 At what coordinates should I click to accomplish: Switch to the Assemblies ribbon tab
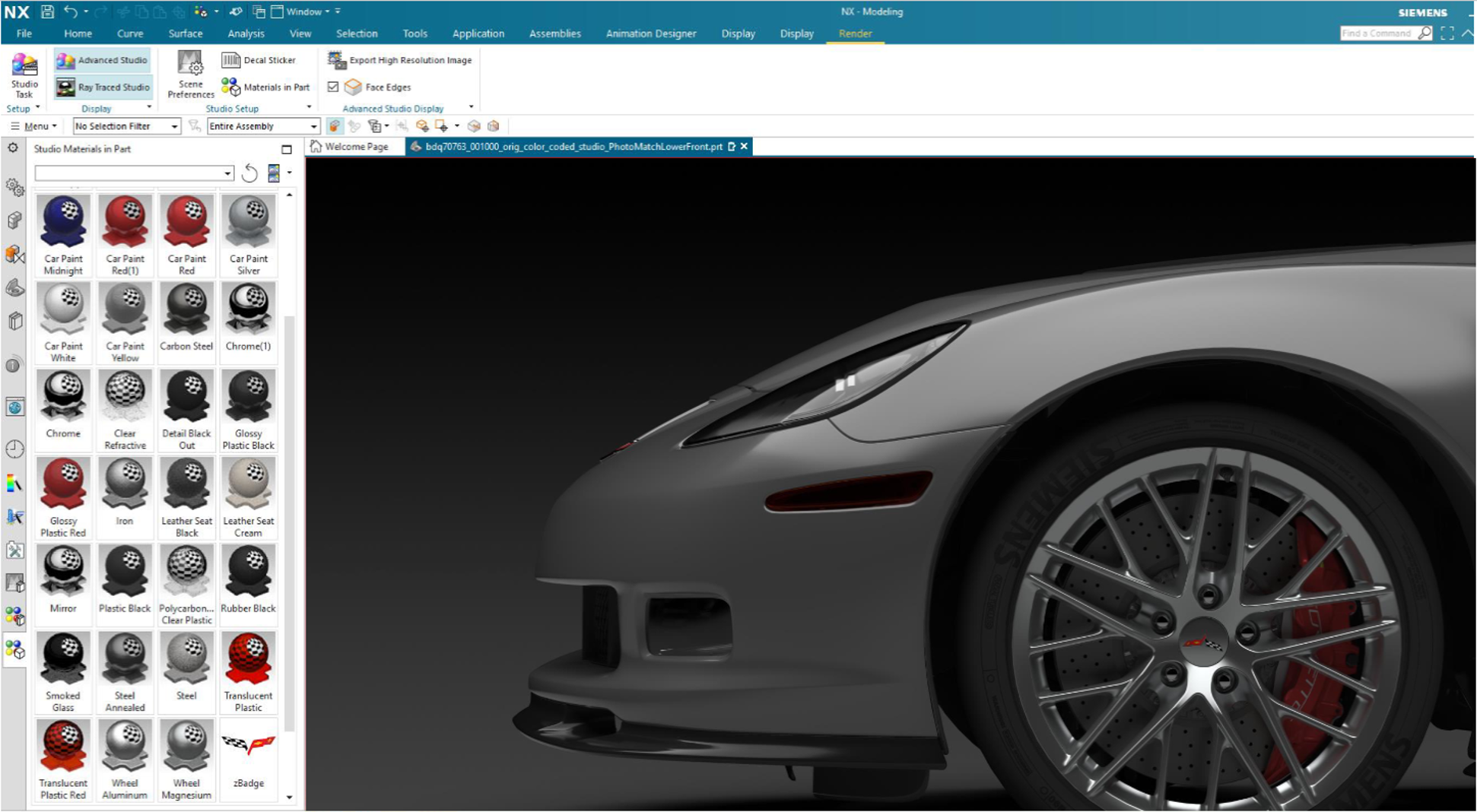click(554, 33)
